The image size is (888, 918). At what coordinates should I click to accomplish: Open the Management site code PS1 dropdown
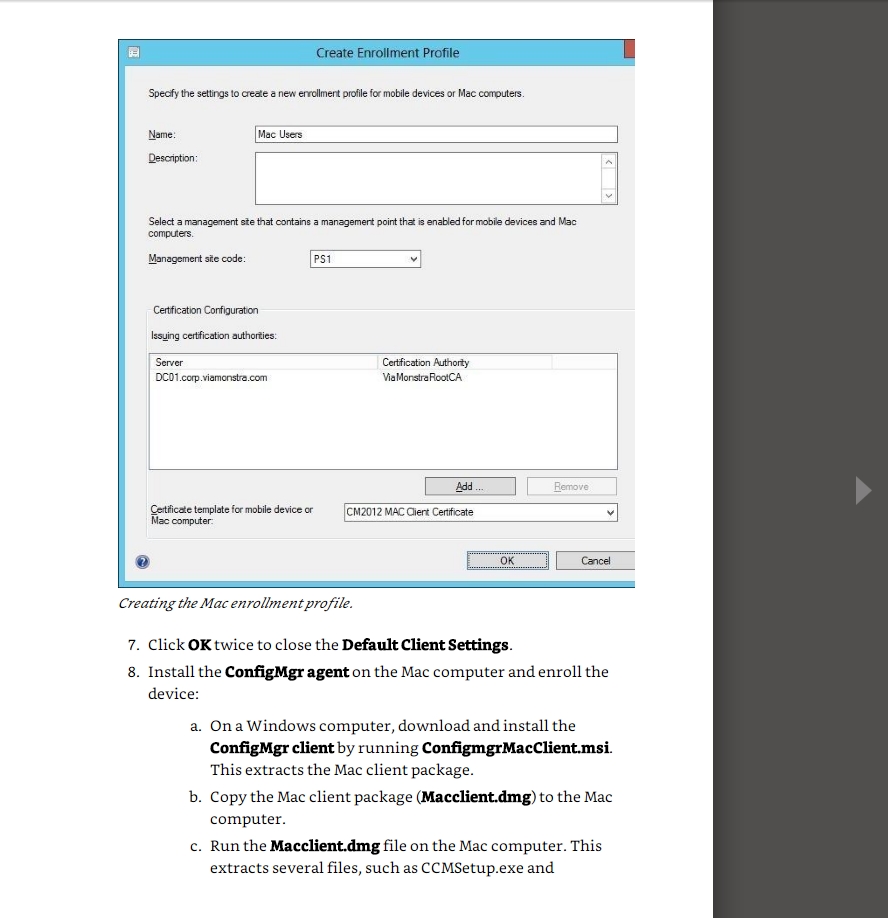click(x=365, y=259)
